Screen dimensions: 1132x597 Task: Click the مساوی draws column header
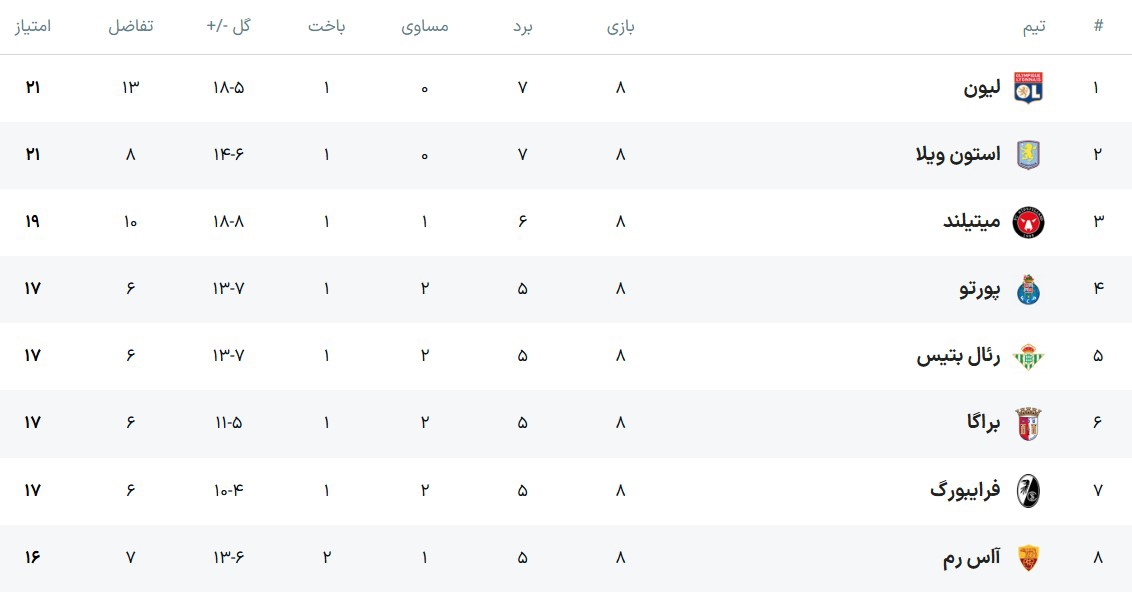[425, 27]
